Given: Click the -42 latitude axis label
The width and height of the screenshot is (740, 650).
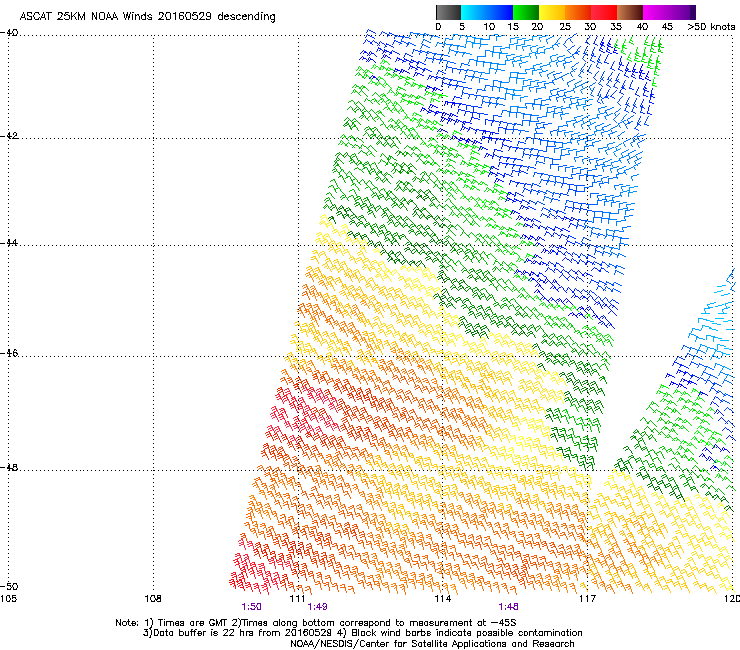Looking at the screenshot, I should coord(9,136).
